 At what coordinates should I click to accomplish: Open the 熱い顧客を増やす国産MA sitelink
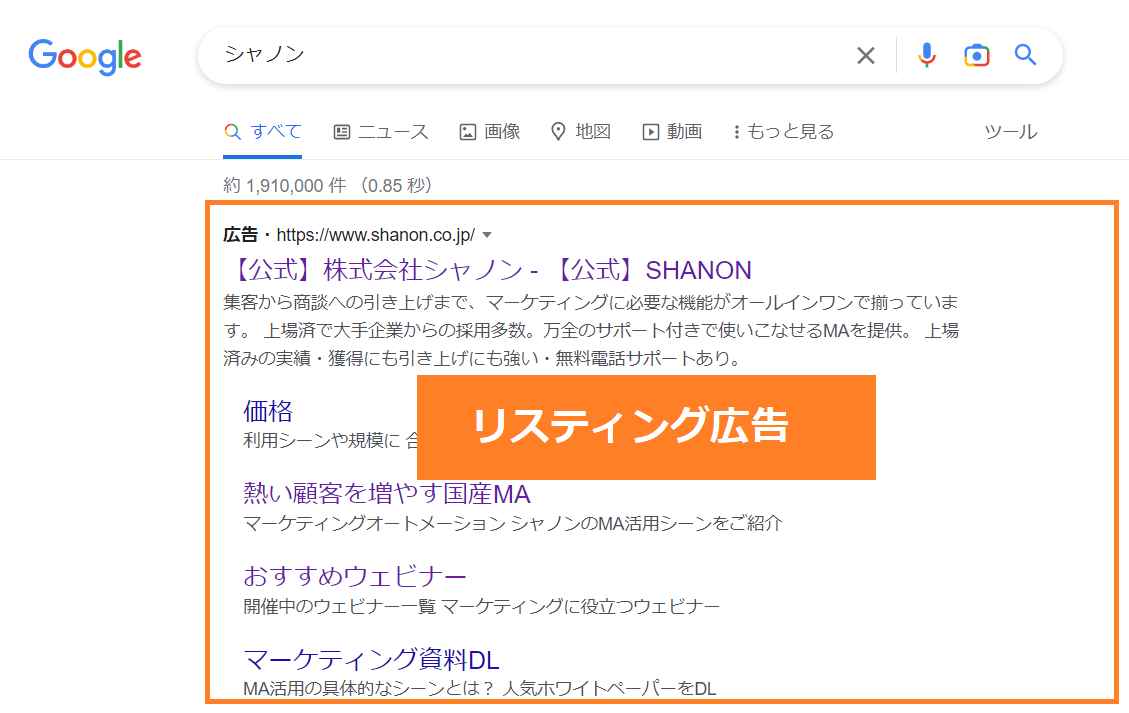point(387,493)
